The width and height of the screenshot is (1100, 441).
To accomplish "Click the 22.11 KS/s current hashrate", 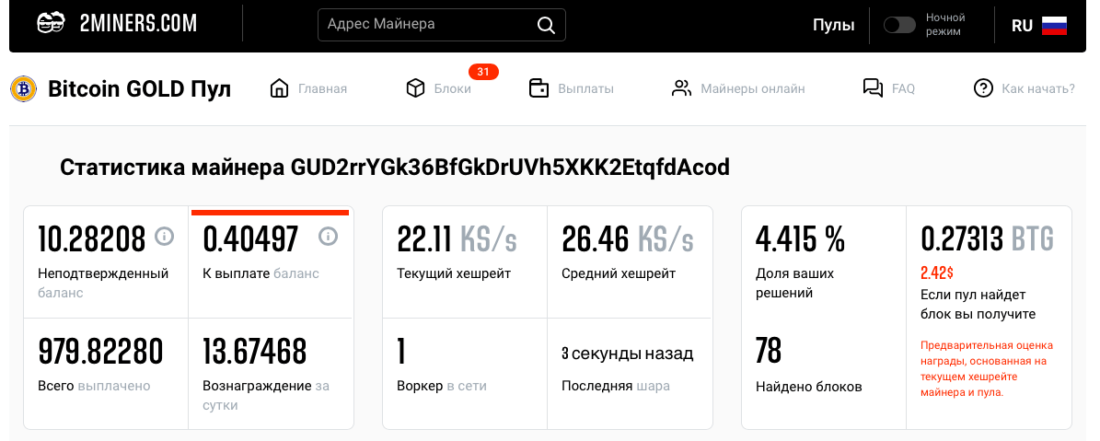I will 457,239.
